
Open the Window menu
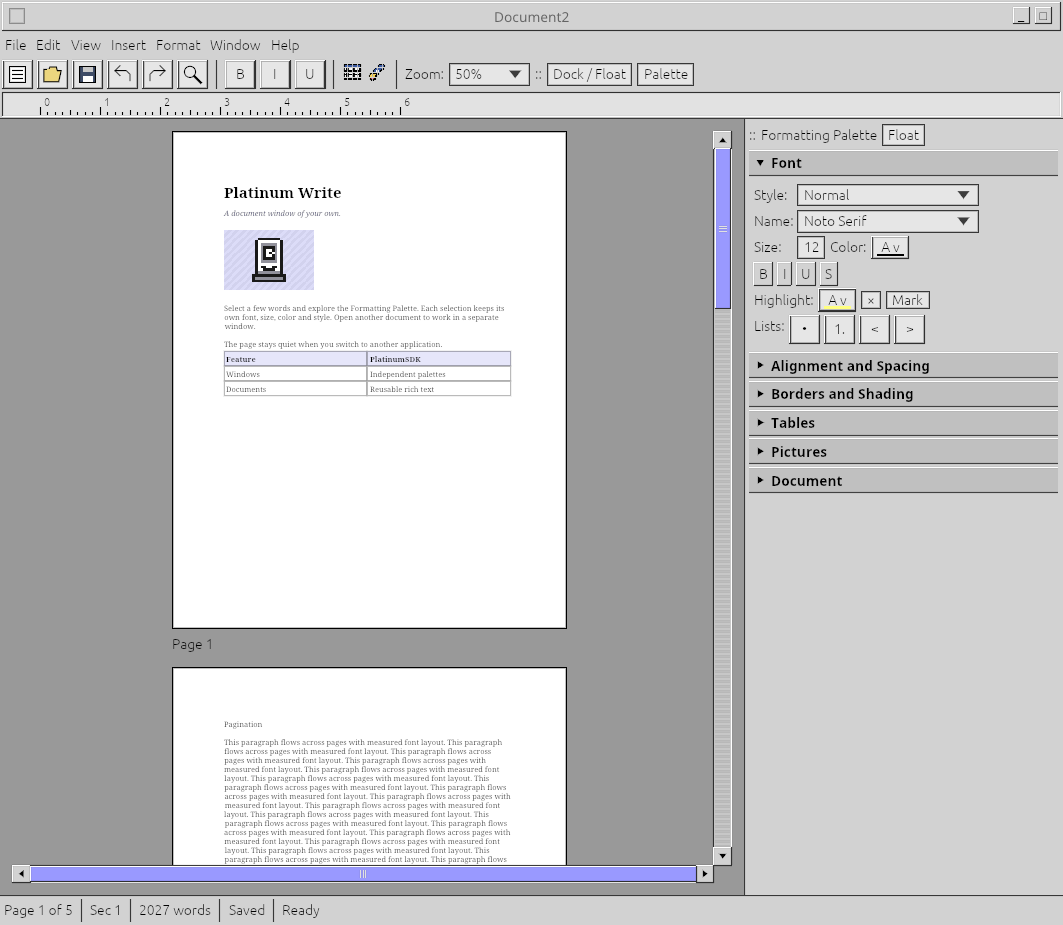(235, 45)
